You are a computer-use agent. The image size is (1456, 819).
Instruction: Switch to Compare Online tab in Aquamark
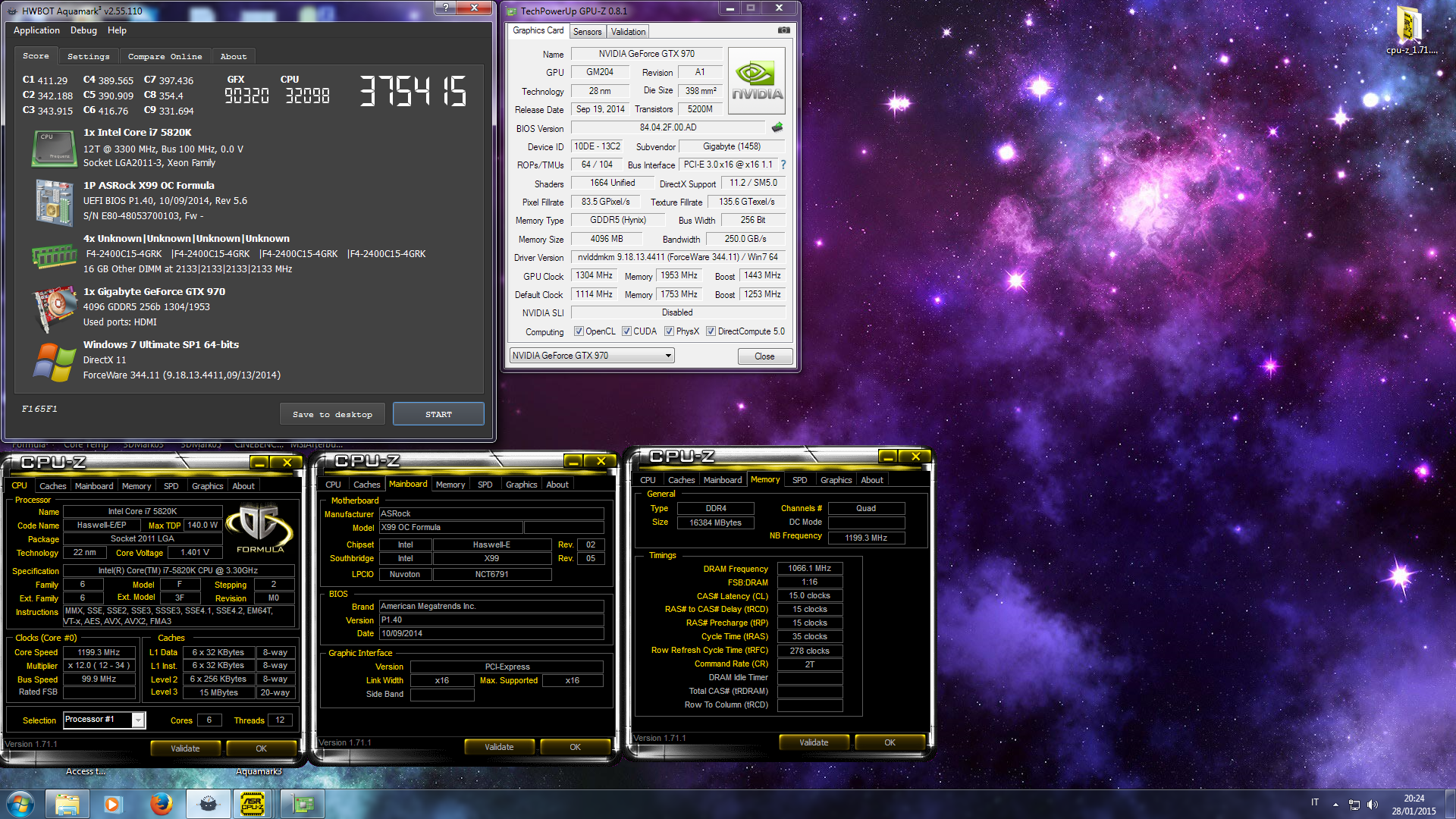pyautogui.click(x=165, y=57)
